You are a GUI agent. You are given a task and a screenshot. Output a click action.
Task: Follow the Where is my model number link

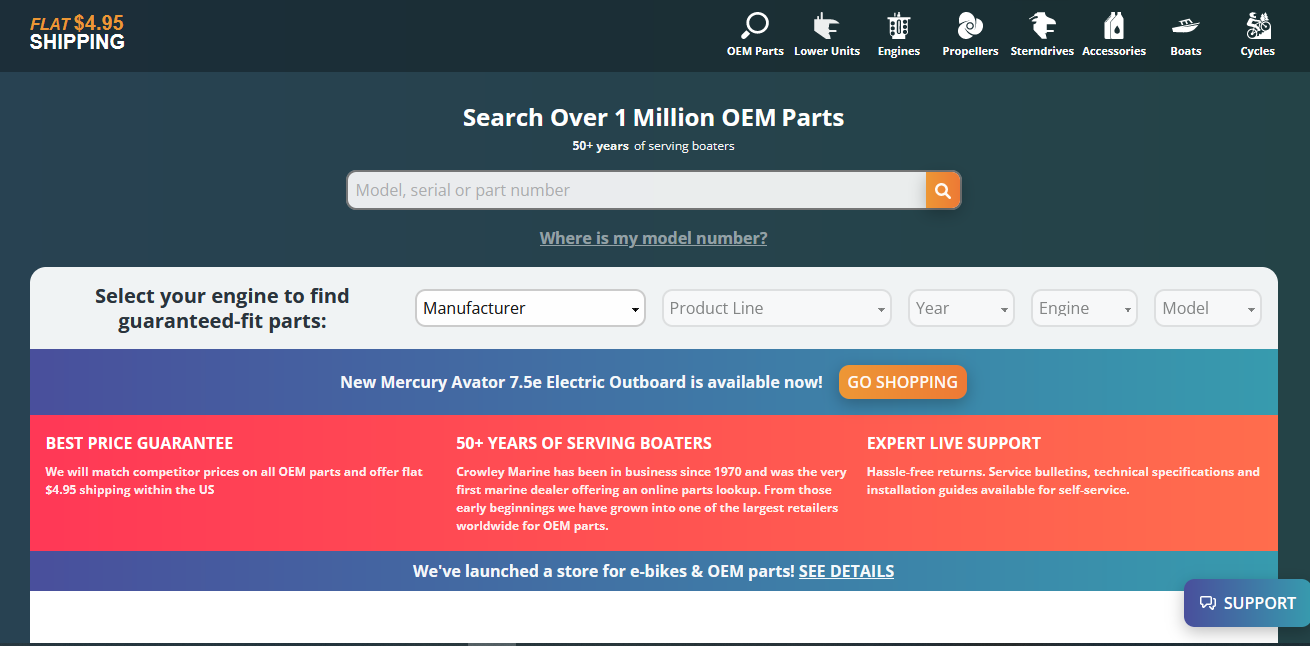(x=654, y=238)
